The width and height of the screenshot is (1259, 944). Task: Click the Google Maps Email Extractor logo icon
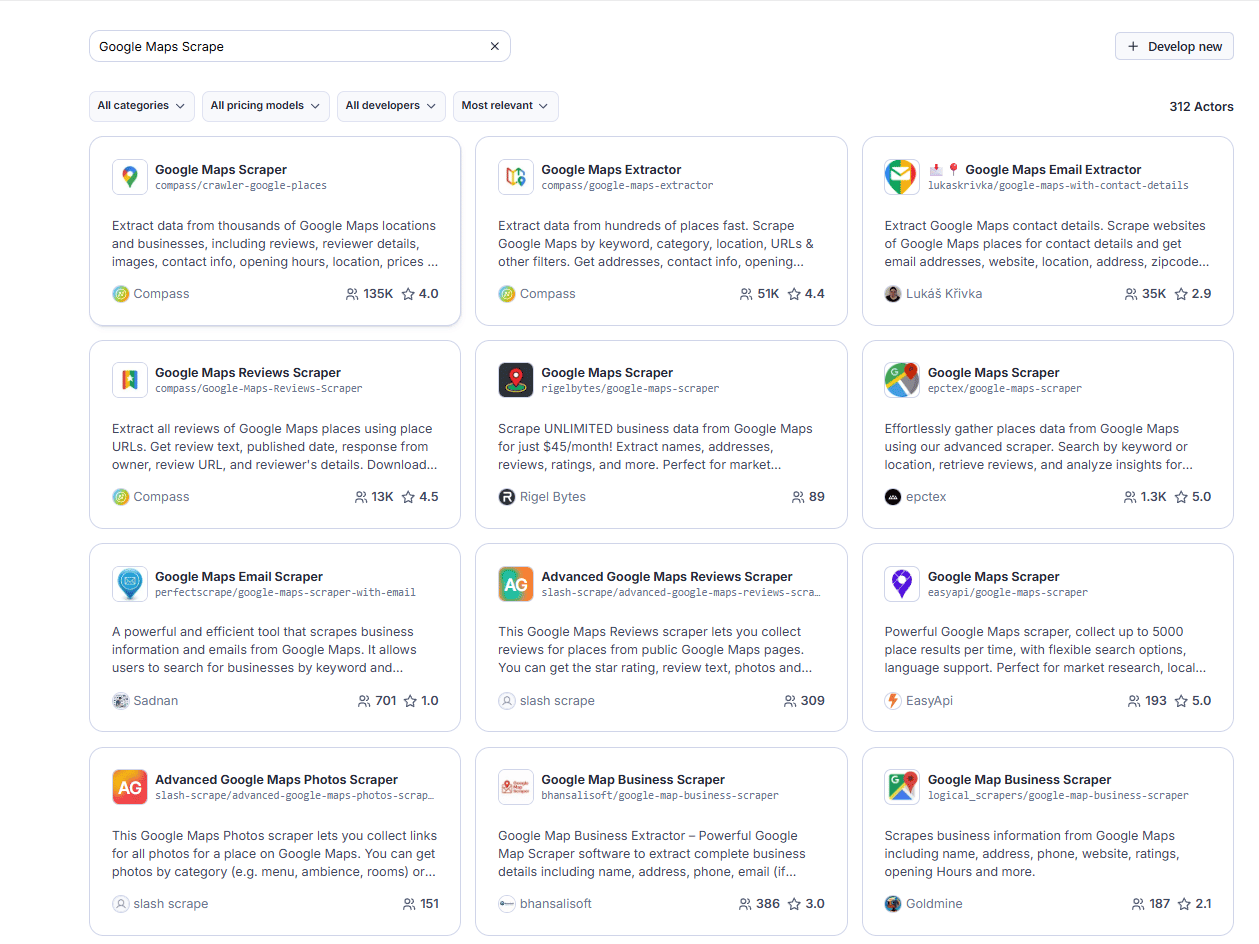[x=902, y=177]
